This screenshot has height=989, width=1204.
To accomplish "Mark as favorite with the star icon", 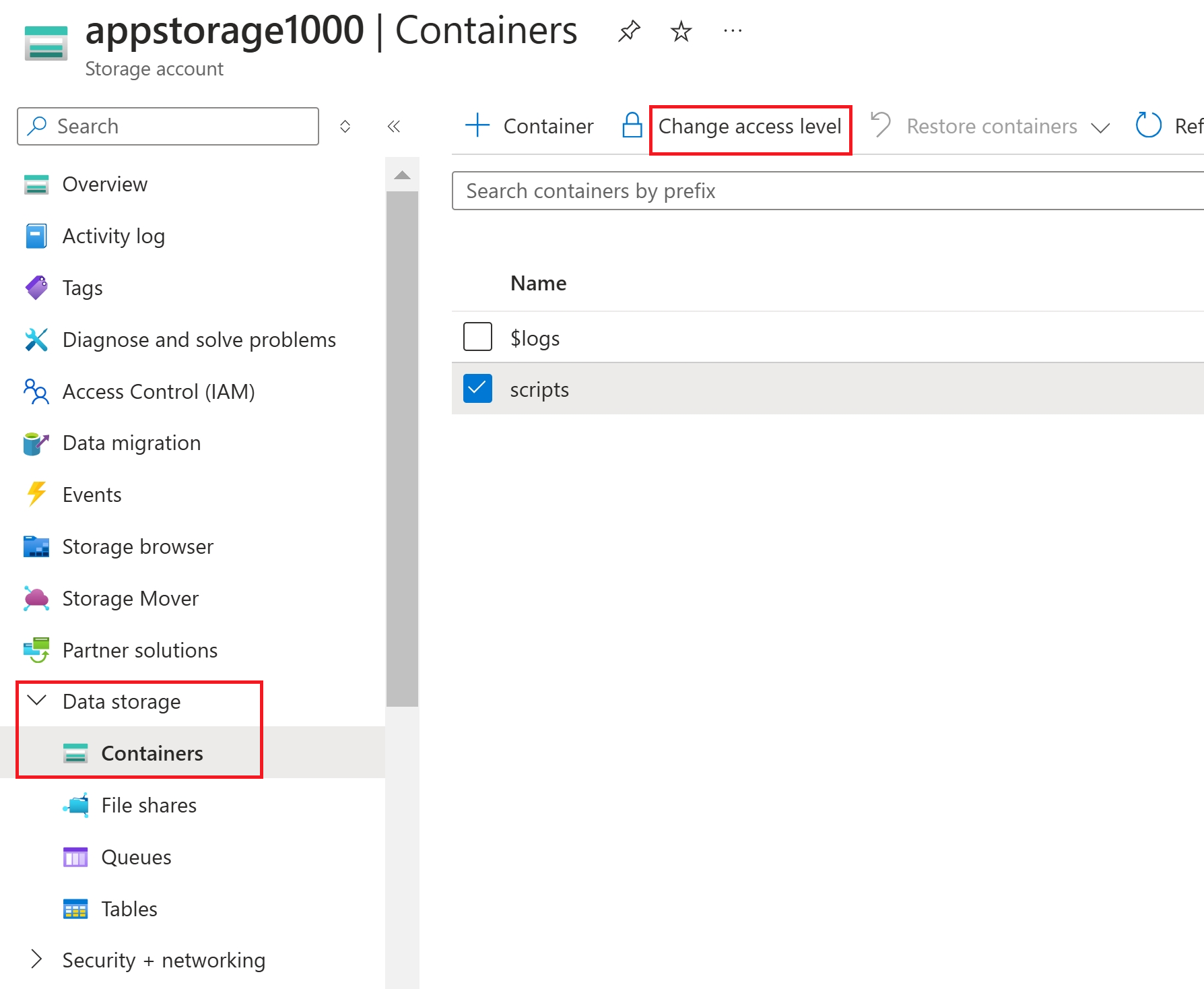I will coord(681,31).
